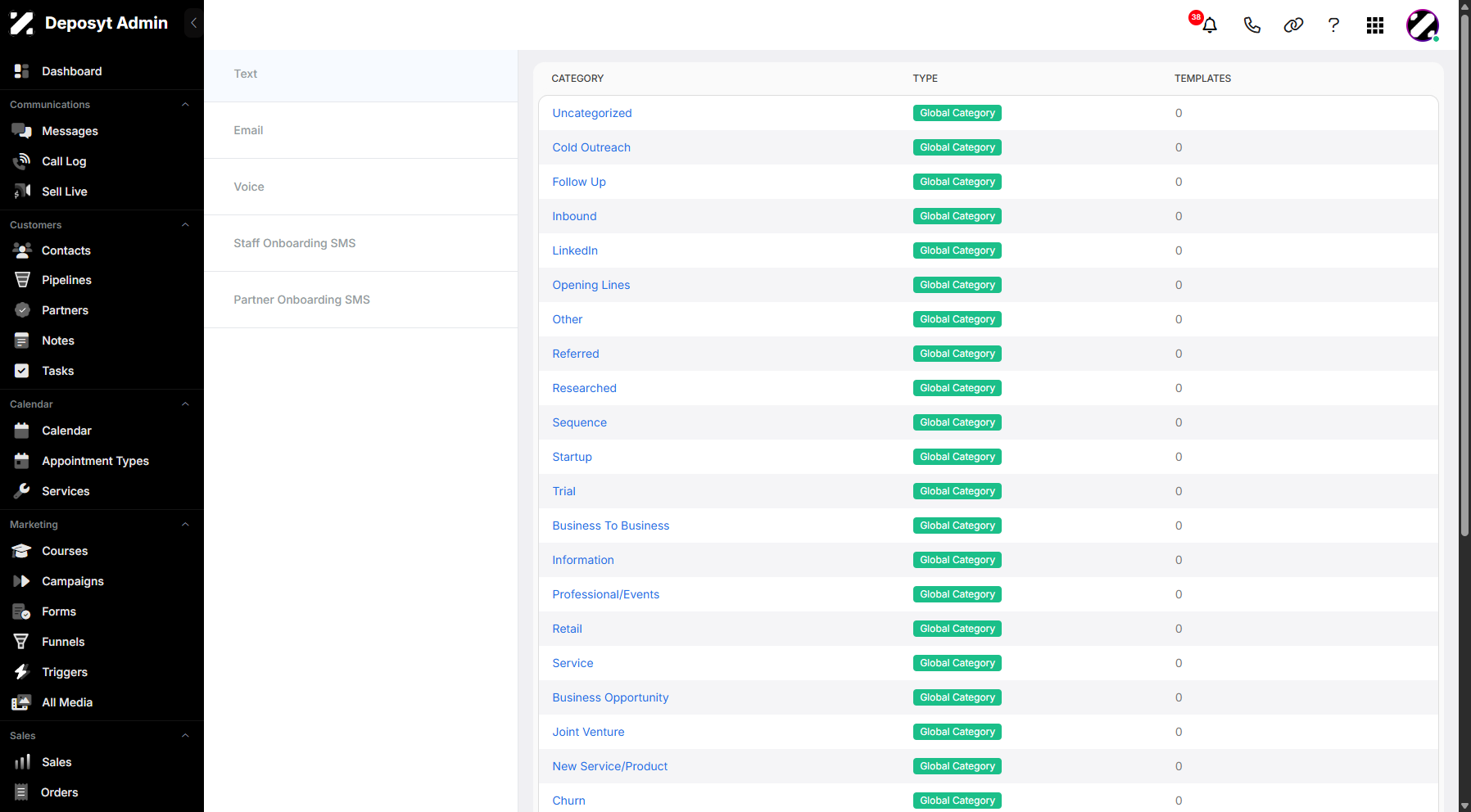Screen dimensions: 1471x812
Task: Open the Business To Business category
Action: 610,526
